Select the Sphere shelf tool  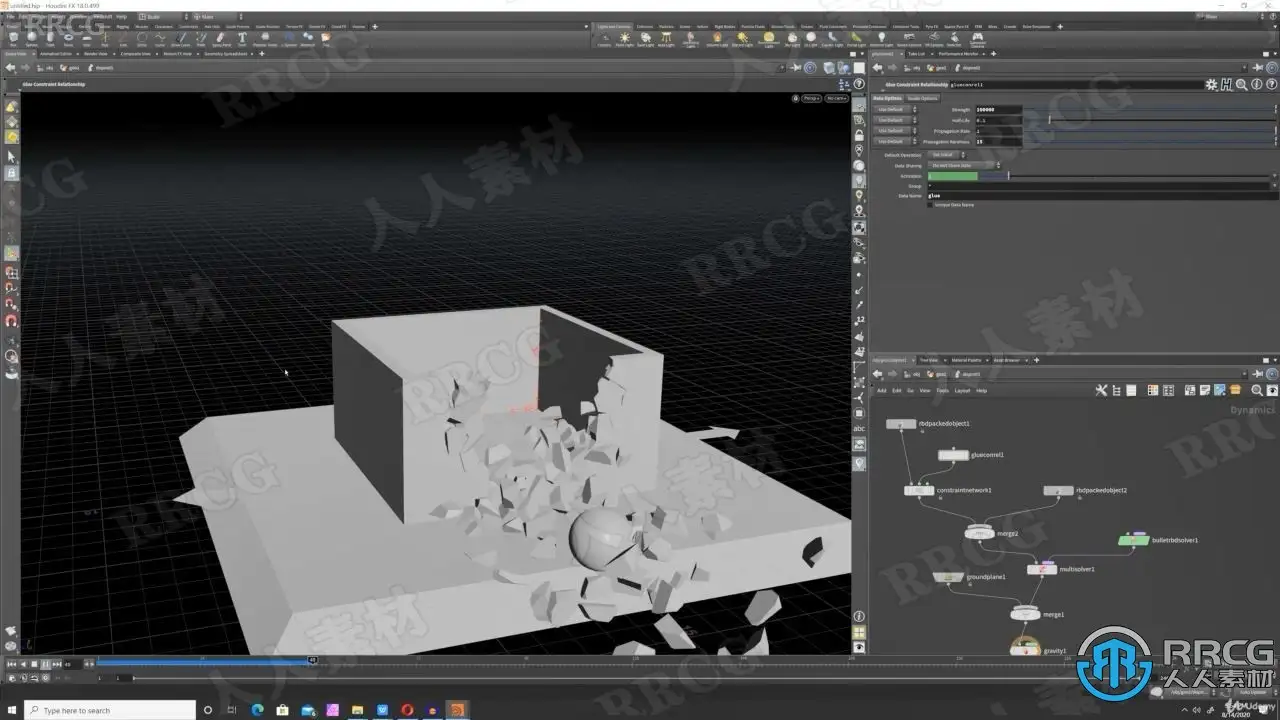[33, 39]
